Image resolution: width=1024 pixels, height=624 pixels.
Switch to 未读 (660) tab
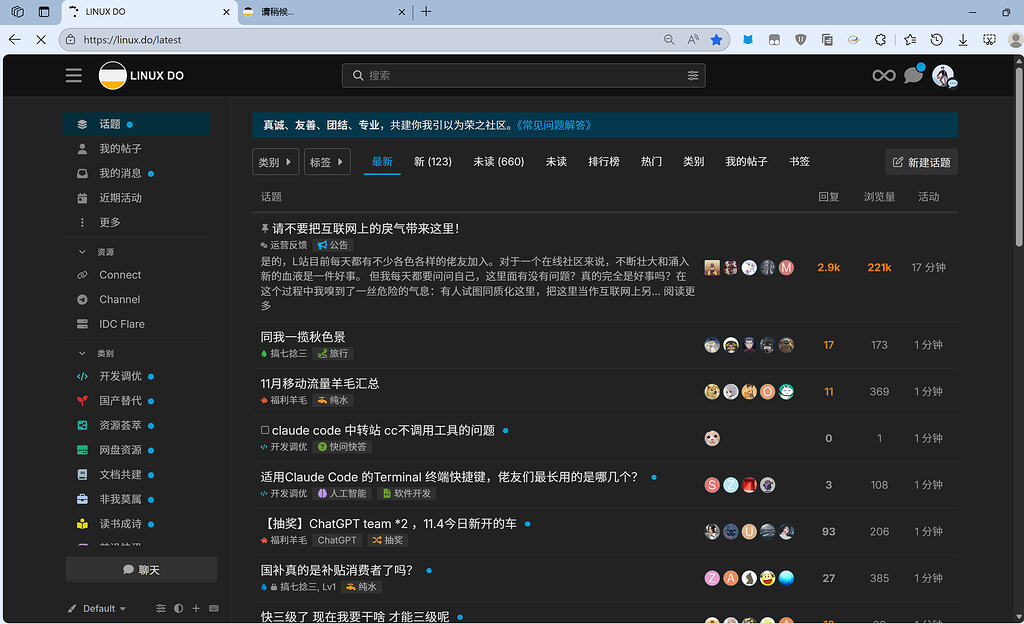pos(498,162)
